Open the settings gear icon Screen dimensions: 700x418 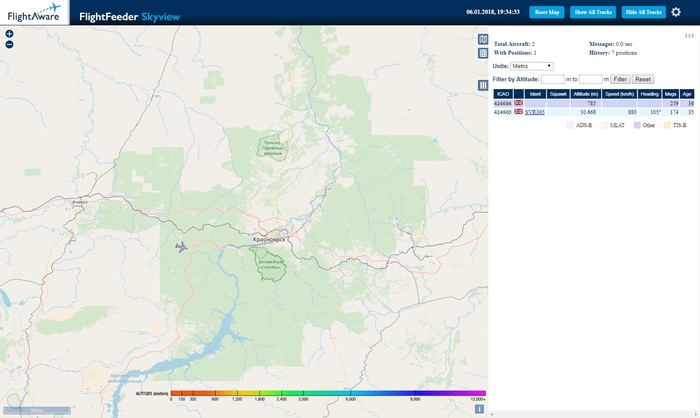pyautogui.click(x=676, y=12)
